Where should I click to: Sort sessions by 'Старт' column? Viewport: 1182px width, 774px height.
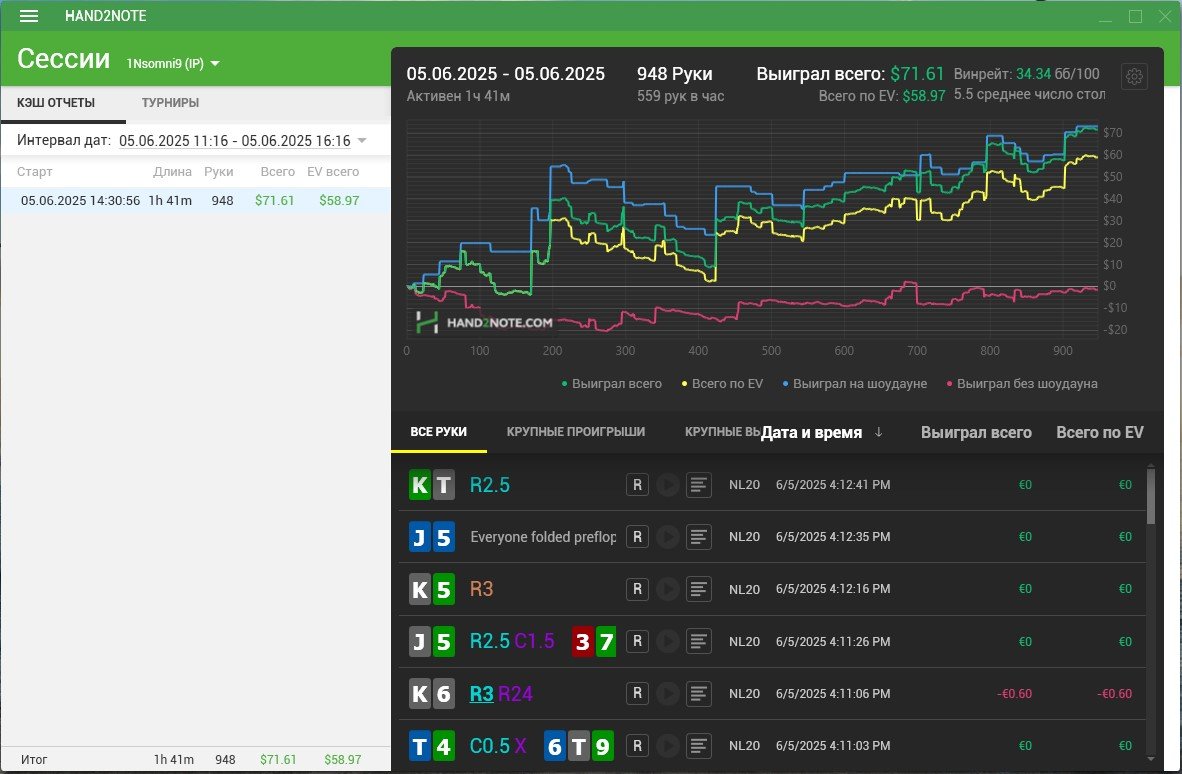click(x=35, y=172)
